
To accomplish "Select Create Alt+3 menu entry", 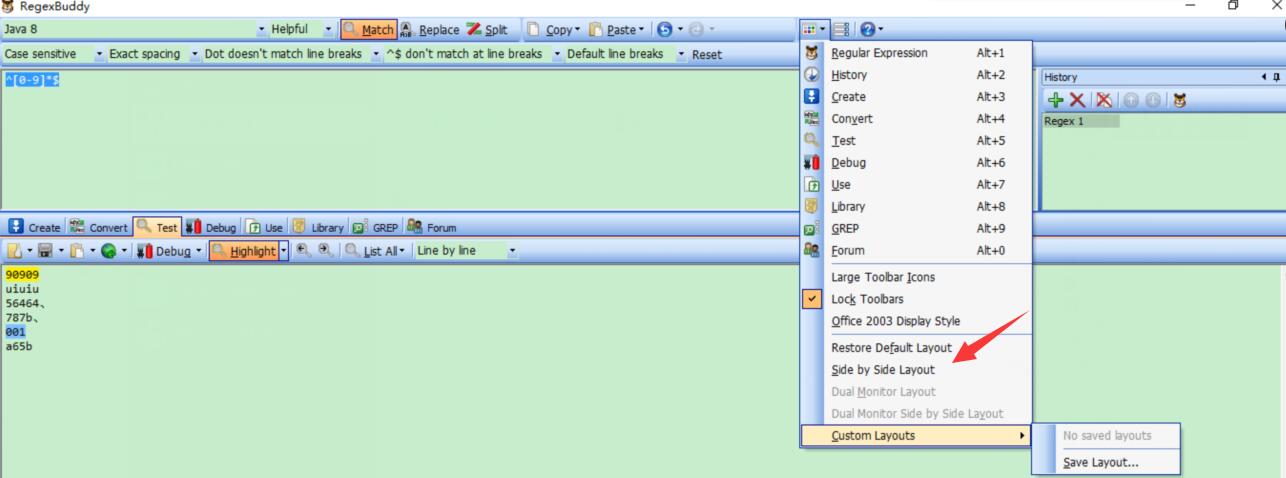I will click(915, 97).
